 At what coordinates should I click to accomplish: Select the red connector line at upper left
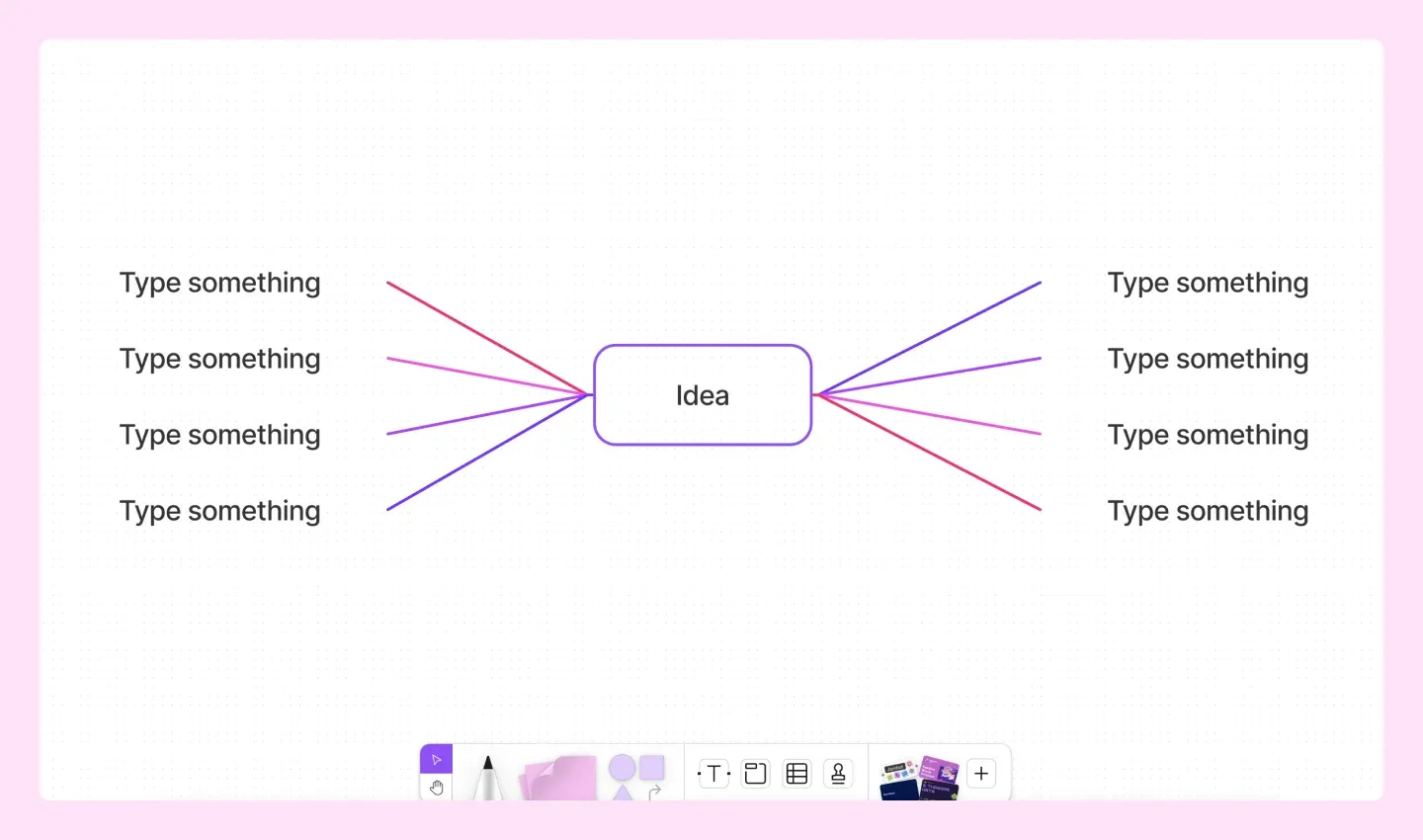487,339
